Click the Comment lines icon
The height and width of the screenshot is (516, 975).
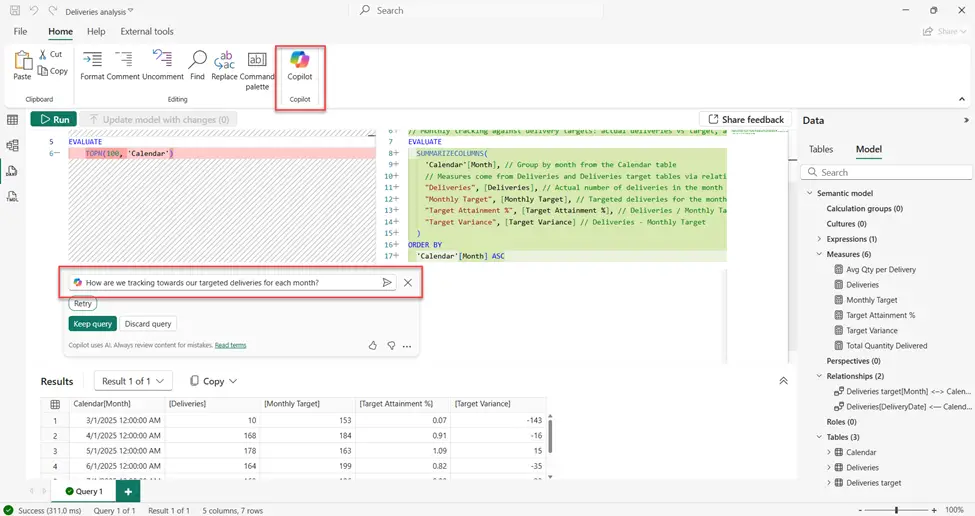click(x=124, y=64)
